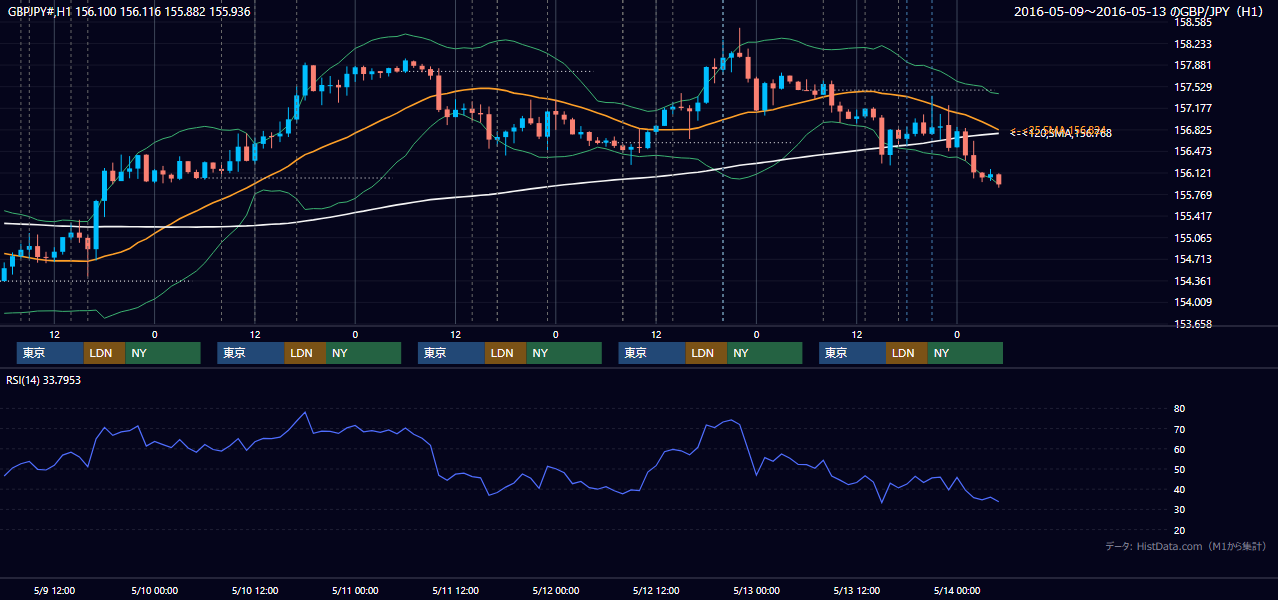Click the 157.177 price axis value

1192,109
